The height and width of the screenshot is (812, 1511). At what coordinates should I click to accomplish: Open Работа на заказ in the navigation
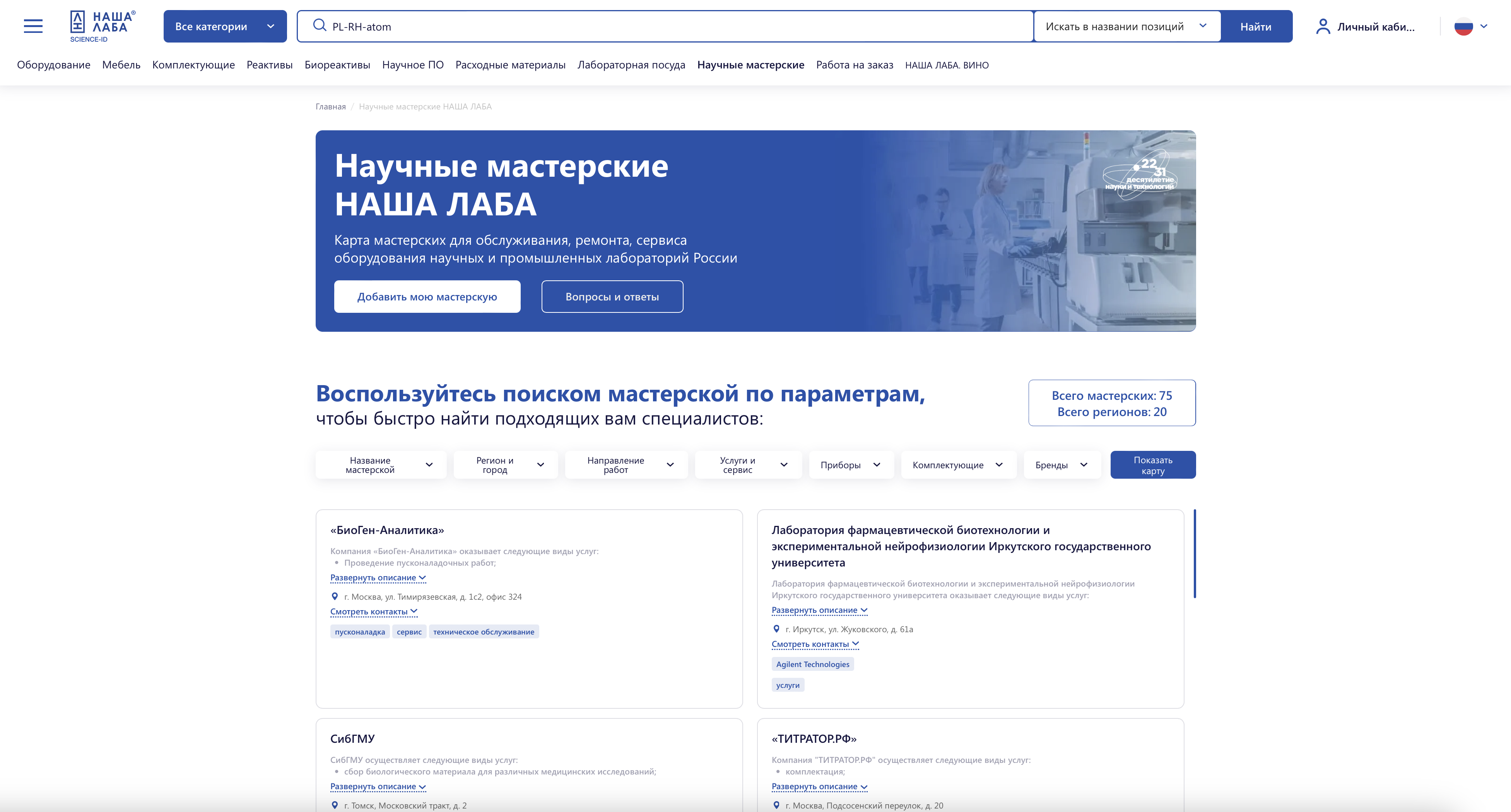[855, 65]
